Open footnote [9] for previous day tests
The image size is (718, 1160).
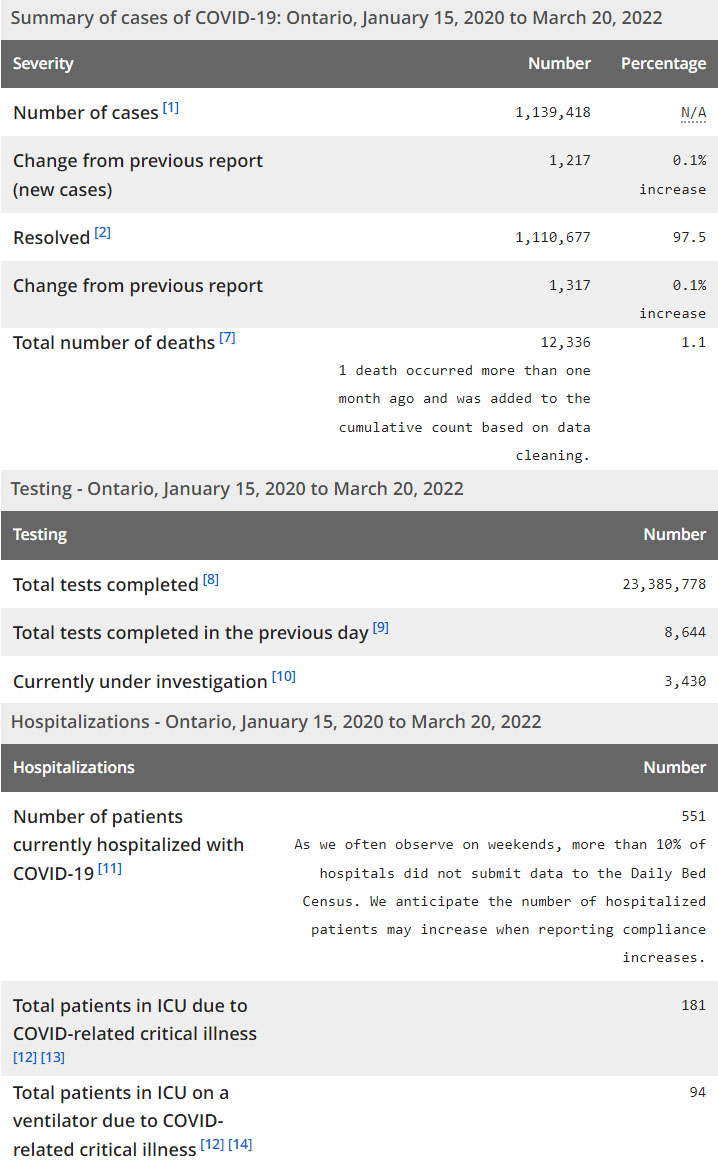click(380, 628)
